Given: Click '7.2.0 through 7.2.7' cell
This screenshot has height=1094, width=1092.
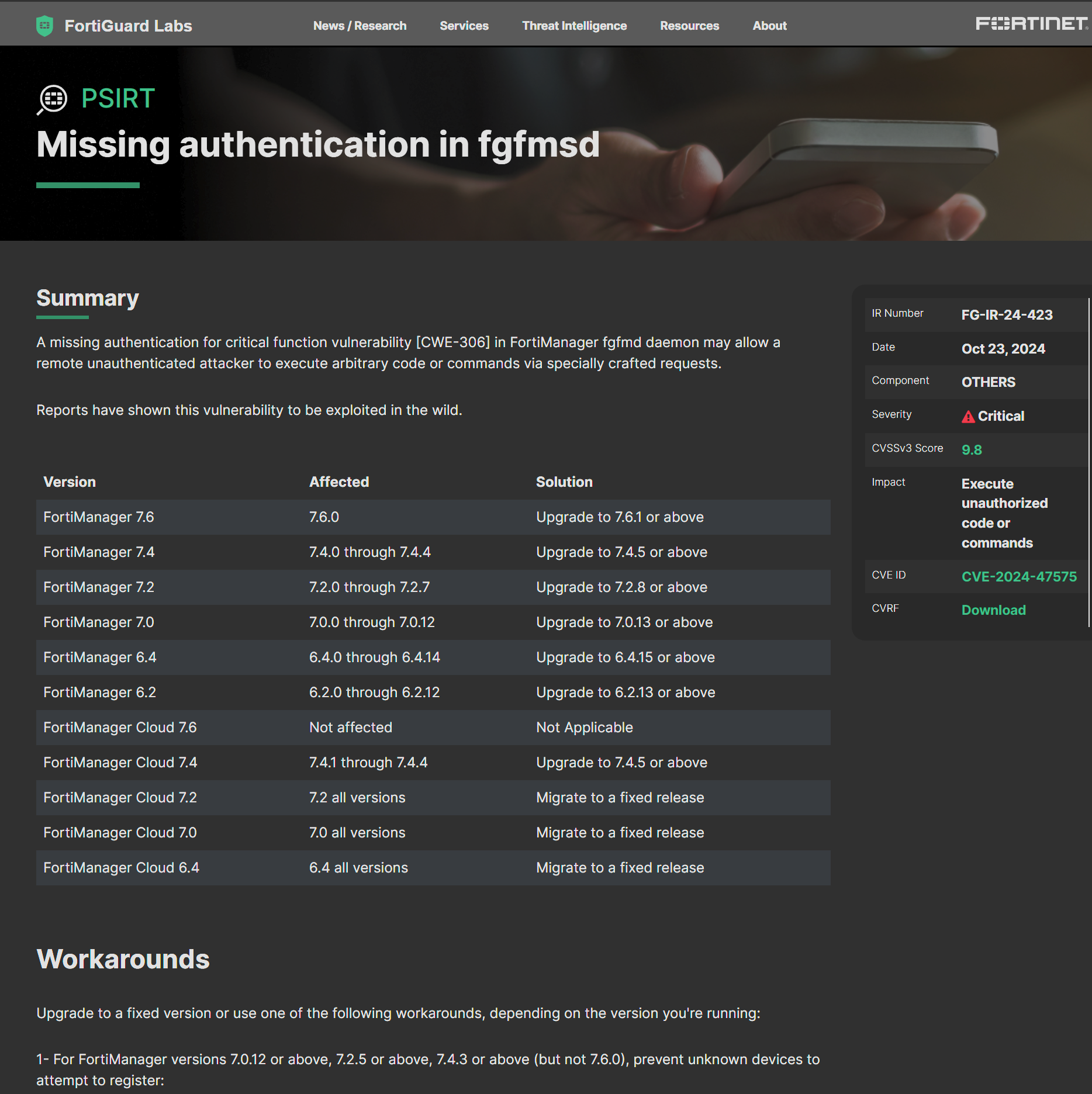Looking at the screenshot, I should coord(369,587).
